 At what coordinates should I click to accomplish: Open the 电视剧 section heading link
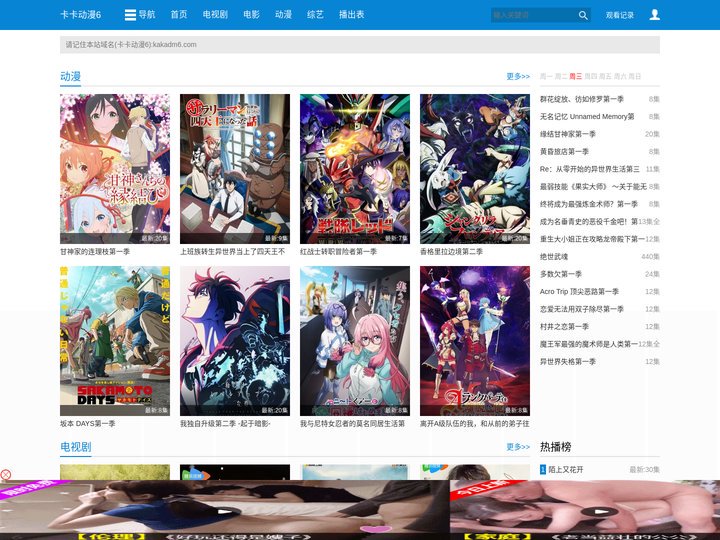(76, 447)
